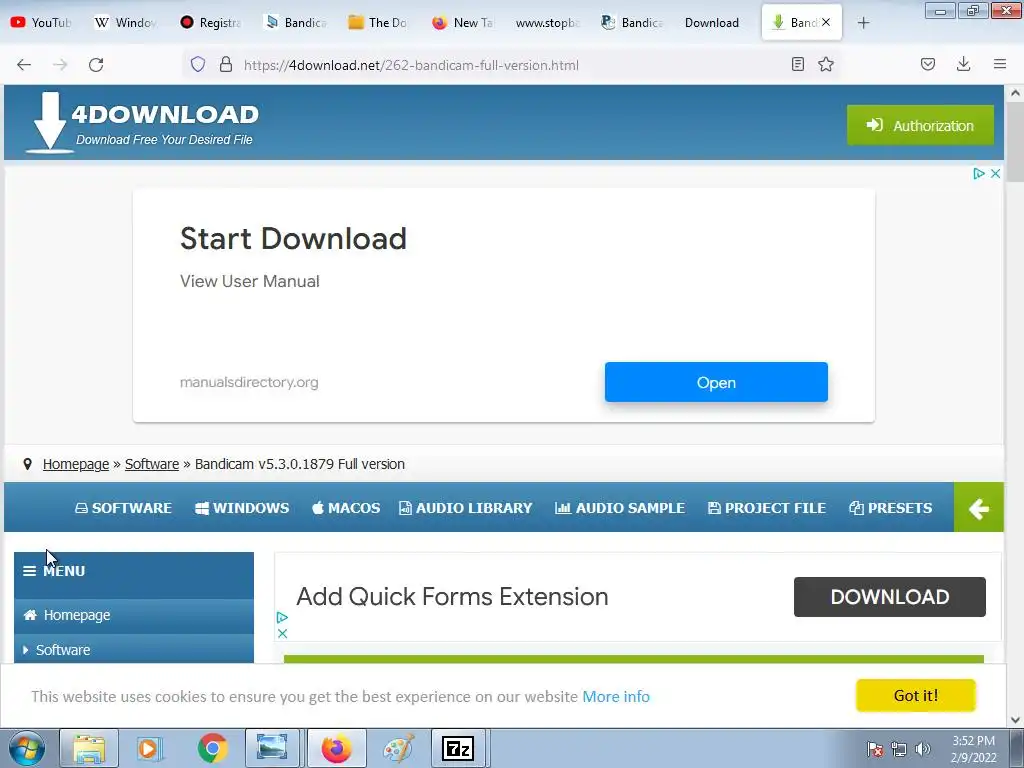Expand Software in the sidebar menu
Viewport: 1024px width, 768px height.
click(134, 650)
